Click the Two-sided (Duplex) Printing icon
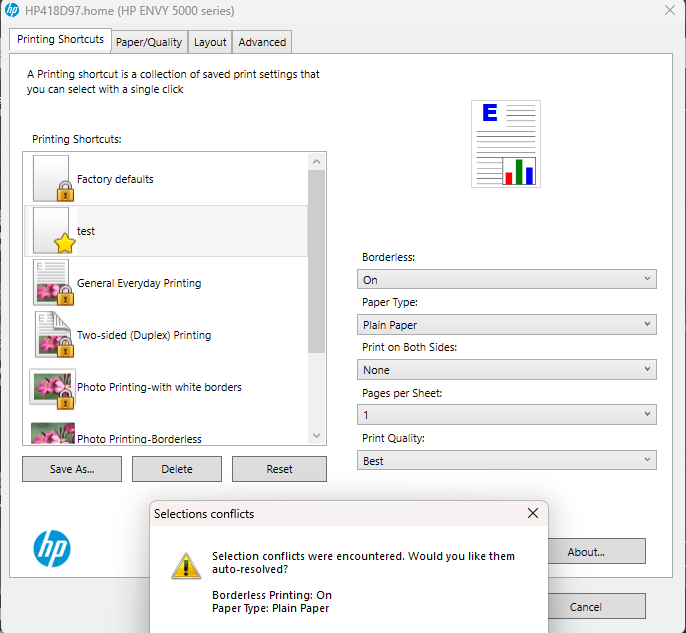Viewport: 686px width, 633px height. click(x=54, y=334)
